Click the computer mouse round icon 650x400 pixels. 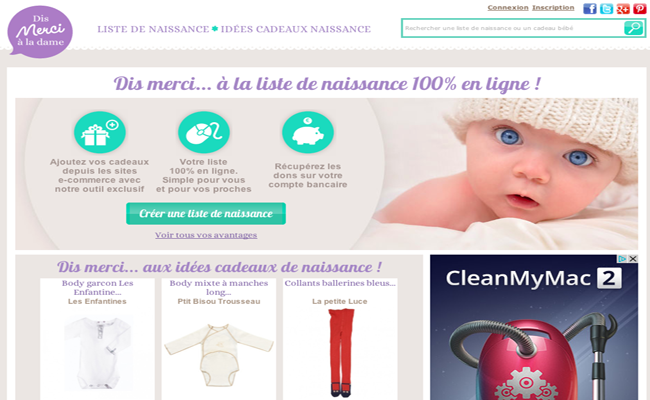pyautogui.click(x=204, y=133)
